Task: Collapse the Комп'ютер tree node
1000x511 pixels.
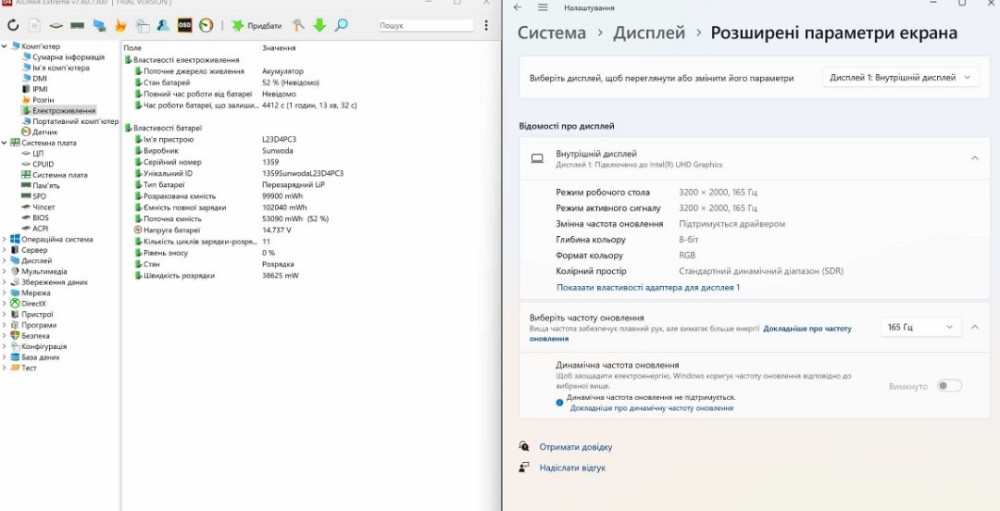Action: click(5, 46)
